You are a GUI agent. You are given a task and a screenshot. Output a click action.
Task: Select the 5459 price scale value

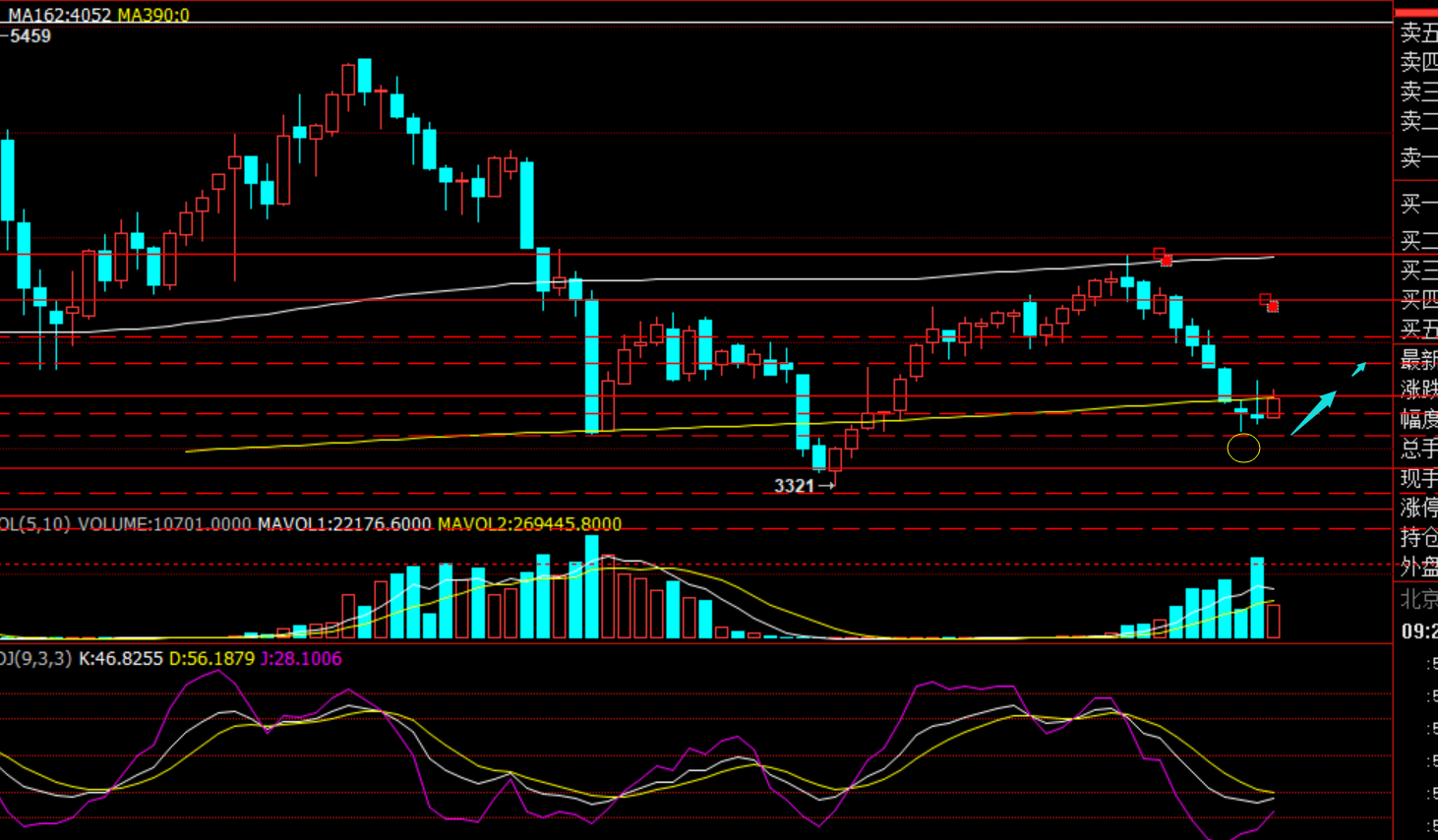pos(30,35)
